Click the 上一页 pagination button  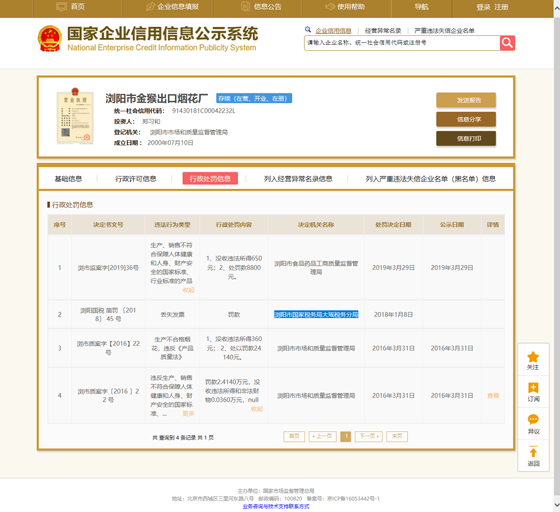(322, 436)
